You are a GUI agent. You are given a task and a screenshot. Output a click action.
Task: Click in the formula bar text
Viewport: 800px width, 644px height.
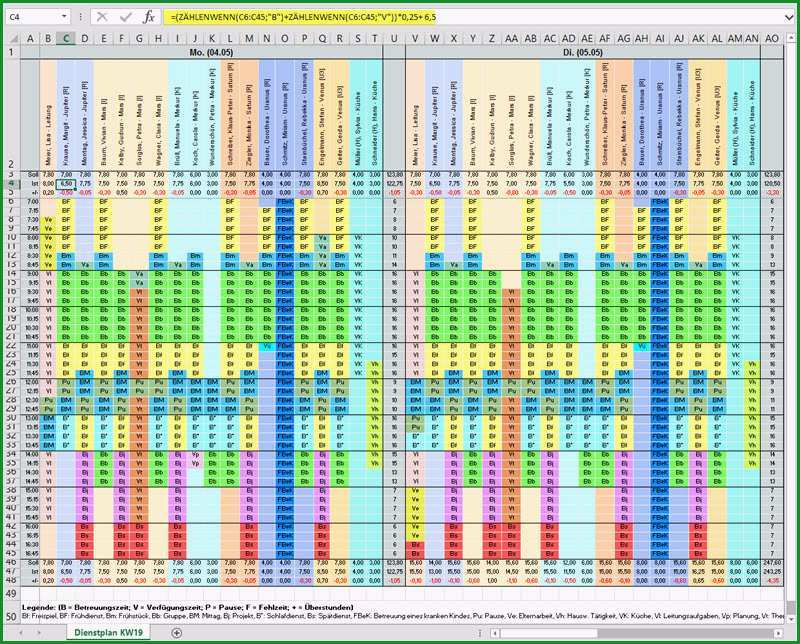pos(304,17)
